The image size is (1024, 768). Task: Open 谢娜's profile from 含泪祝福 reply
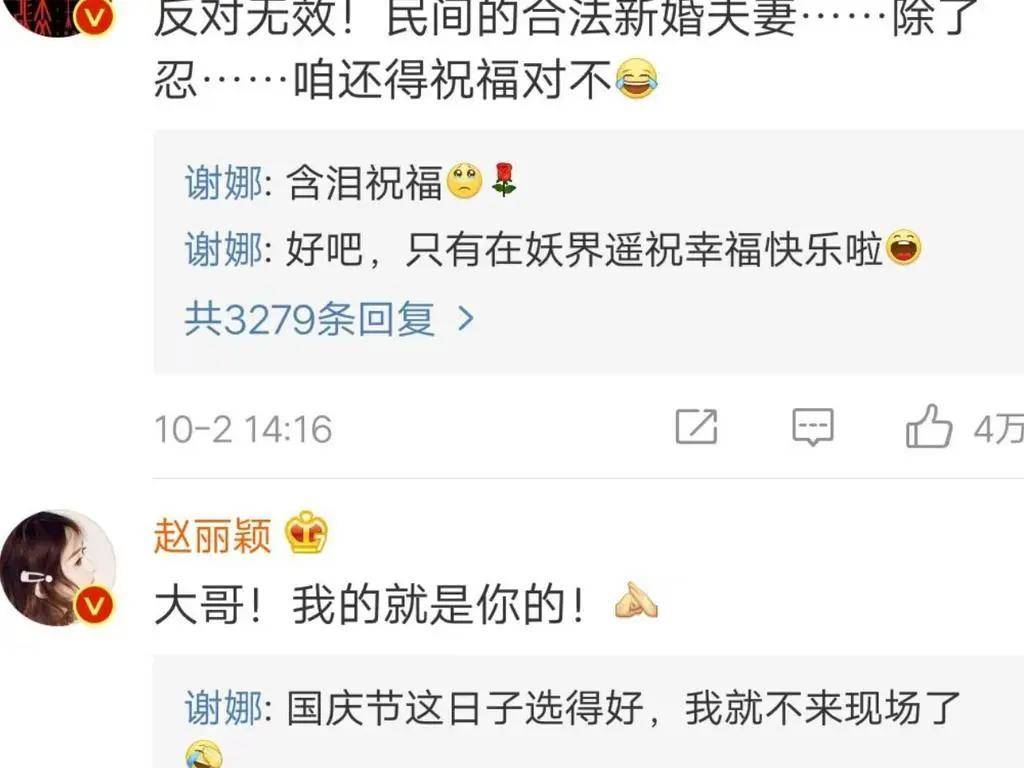[223, 182]
